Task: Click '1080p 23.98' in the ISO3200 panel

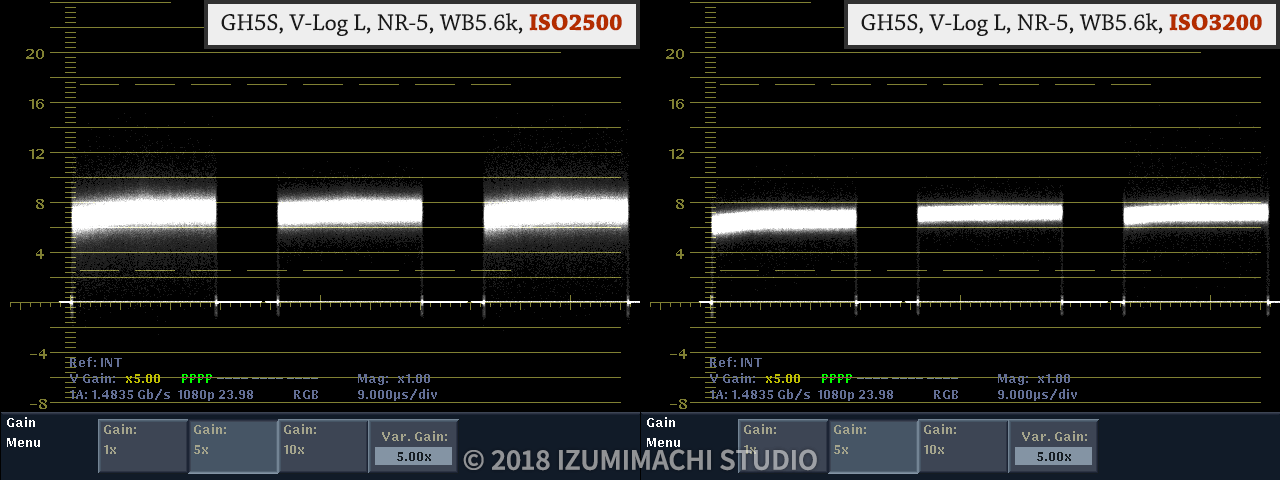Action: point(856,395)
